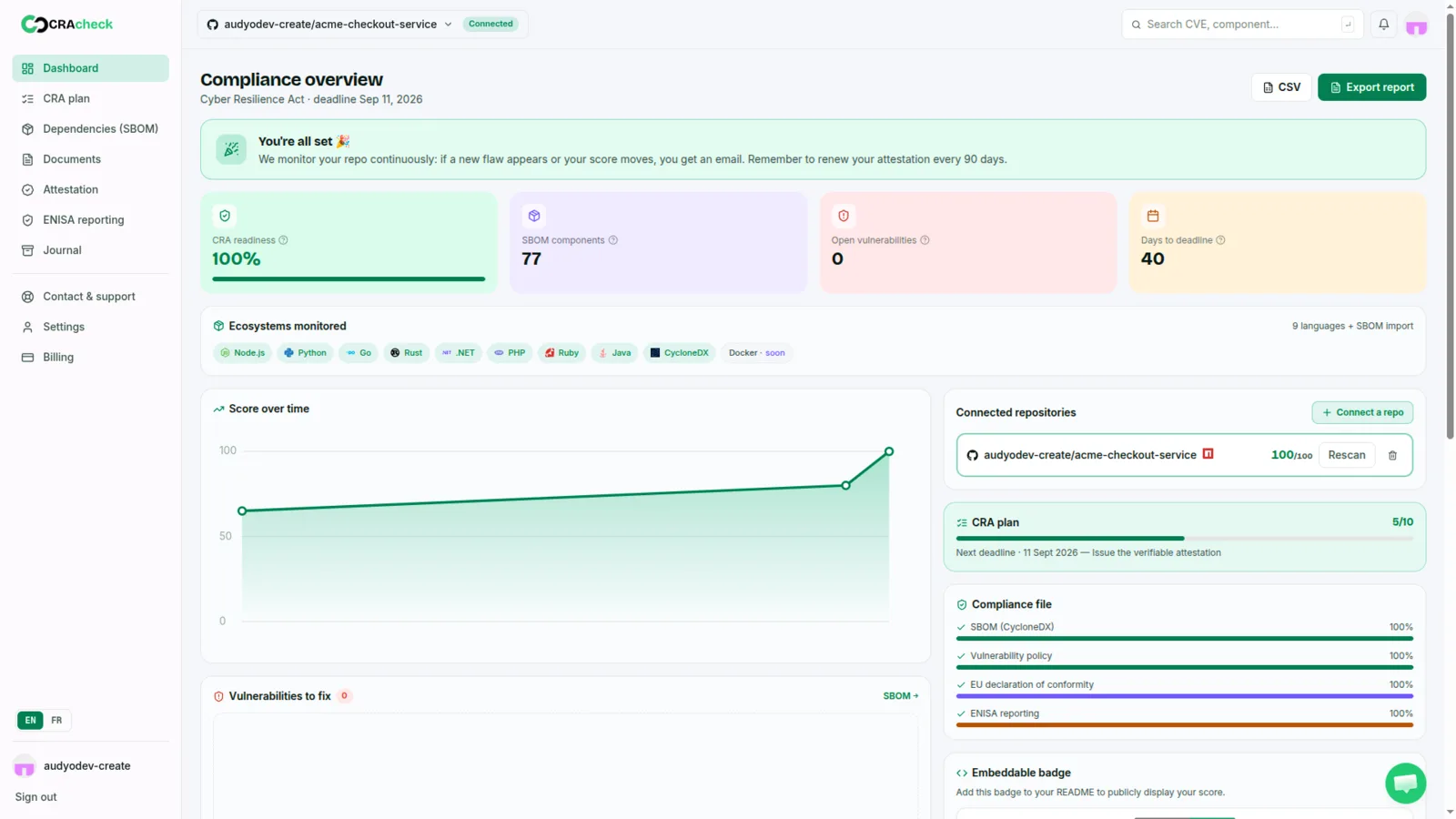Select the PHP ecosystem chip
The image size is (1456, 819).
pyautogui.click(x=510, y=353)
